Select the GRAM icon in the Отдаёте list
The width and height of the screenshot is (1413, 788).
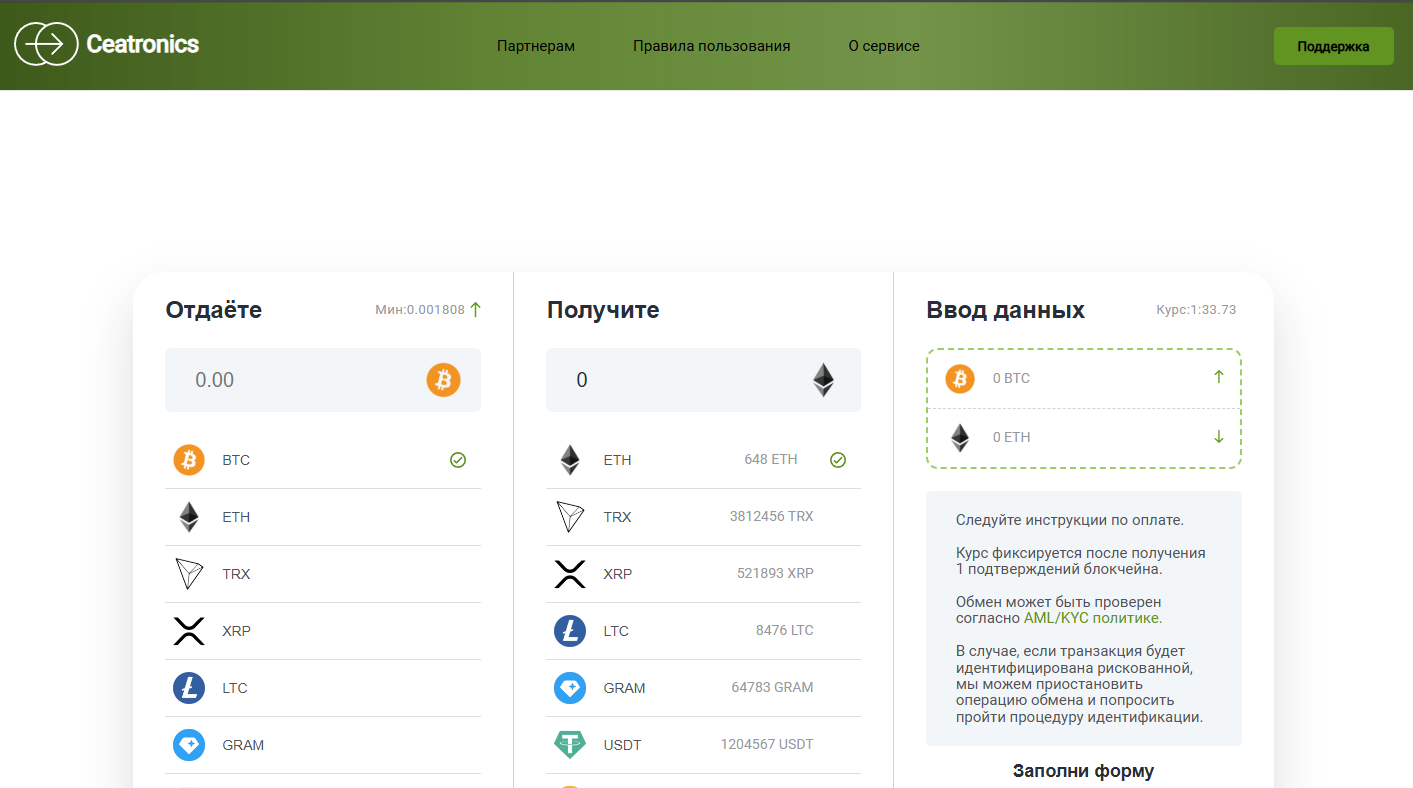tap(189, 745)
